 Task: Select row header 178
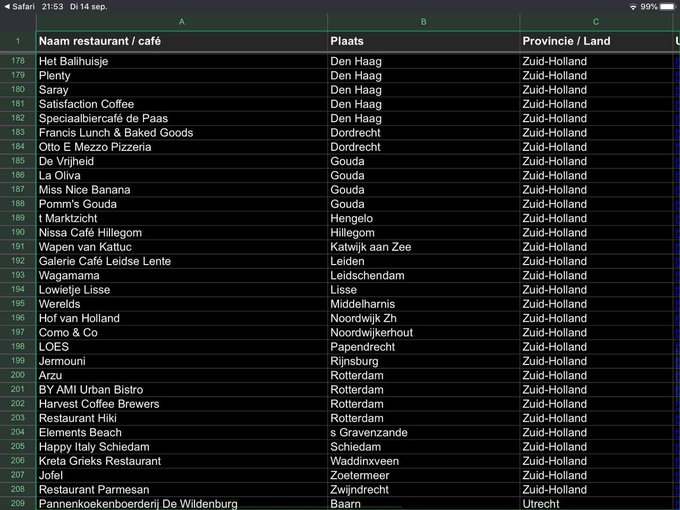pyautogui.click(x=18, y=61)
